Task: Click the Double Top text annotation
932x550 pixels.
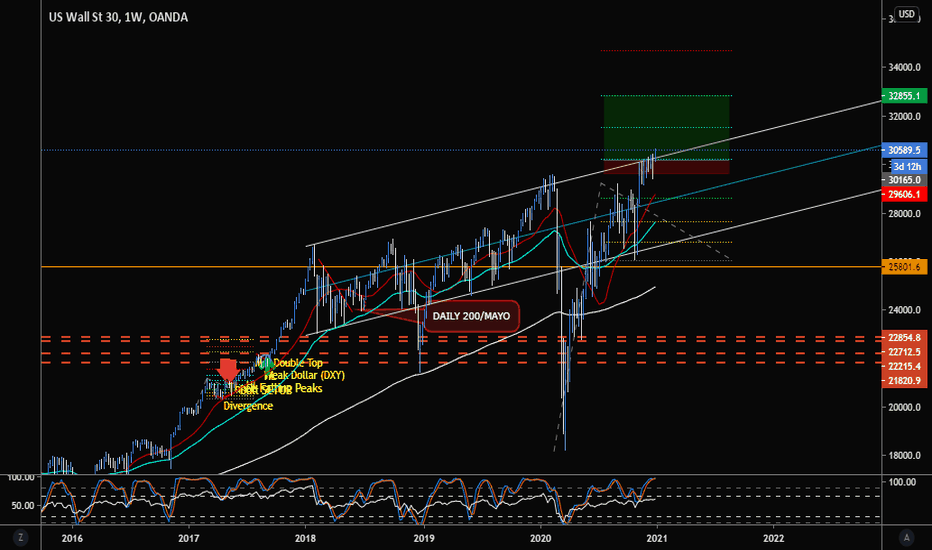Action: (x=298, y=363)
